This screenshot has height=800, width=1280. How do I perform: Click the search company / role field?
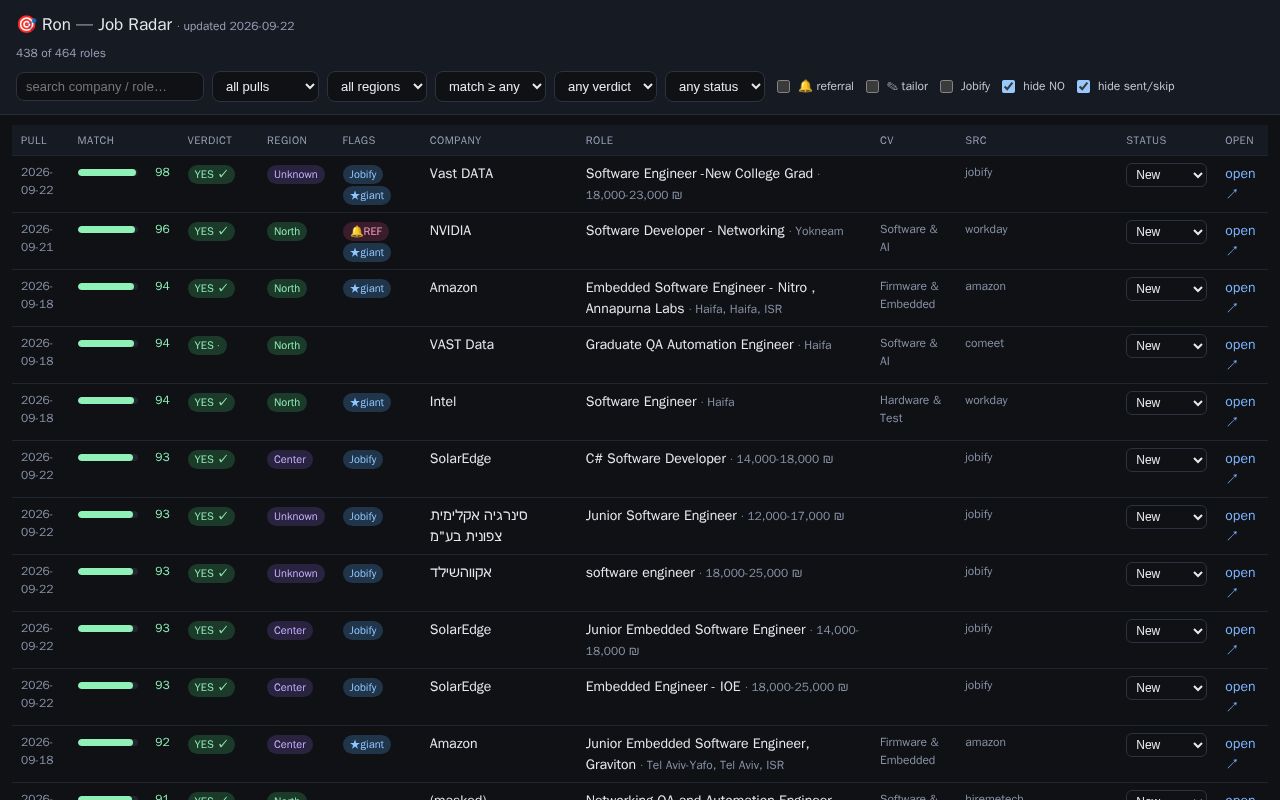coord(110,87)
